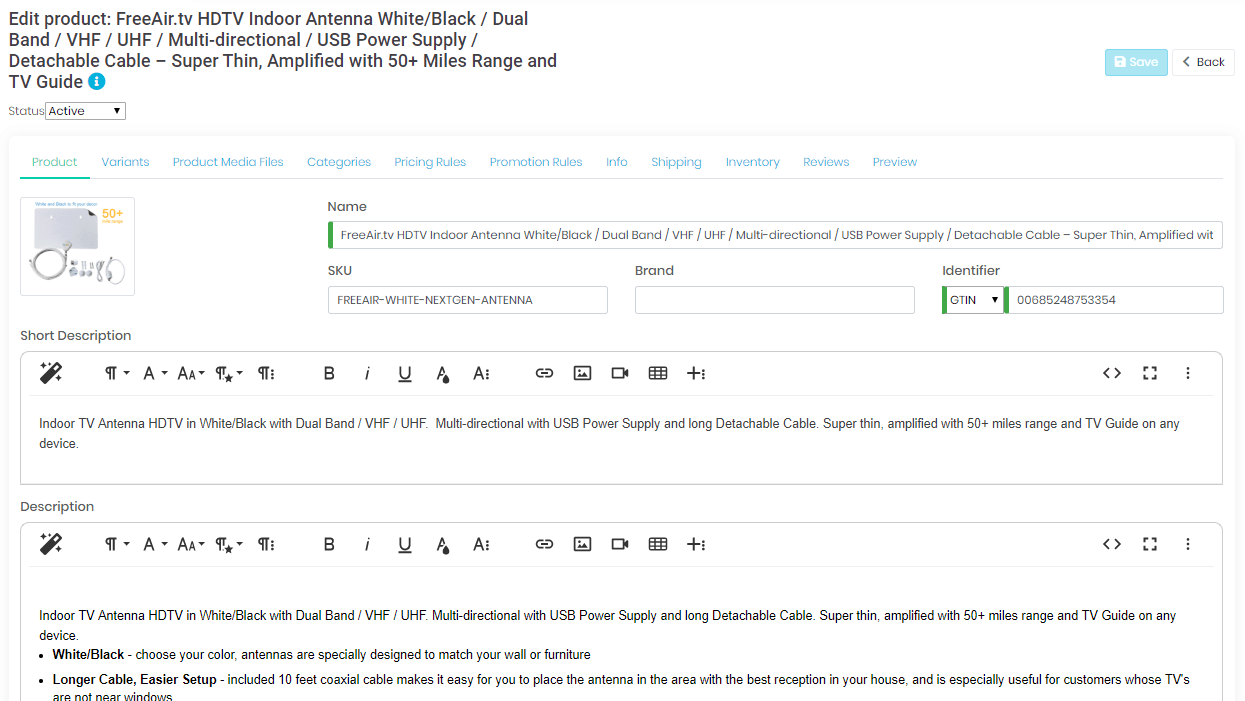
Task: Switch to the Product Media Files tab
Action: coord(228,162)
